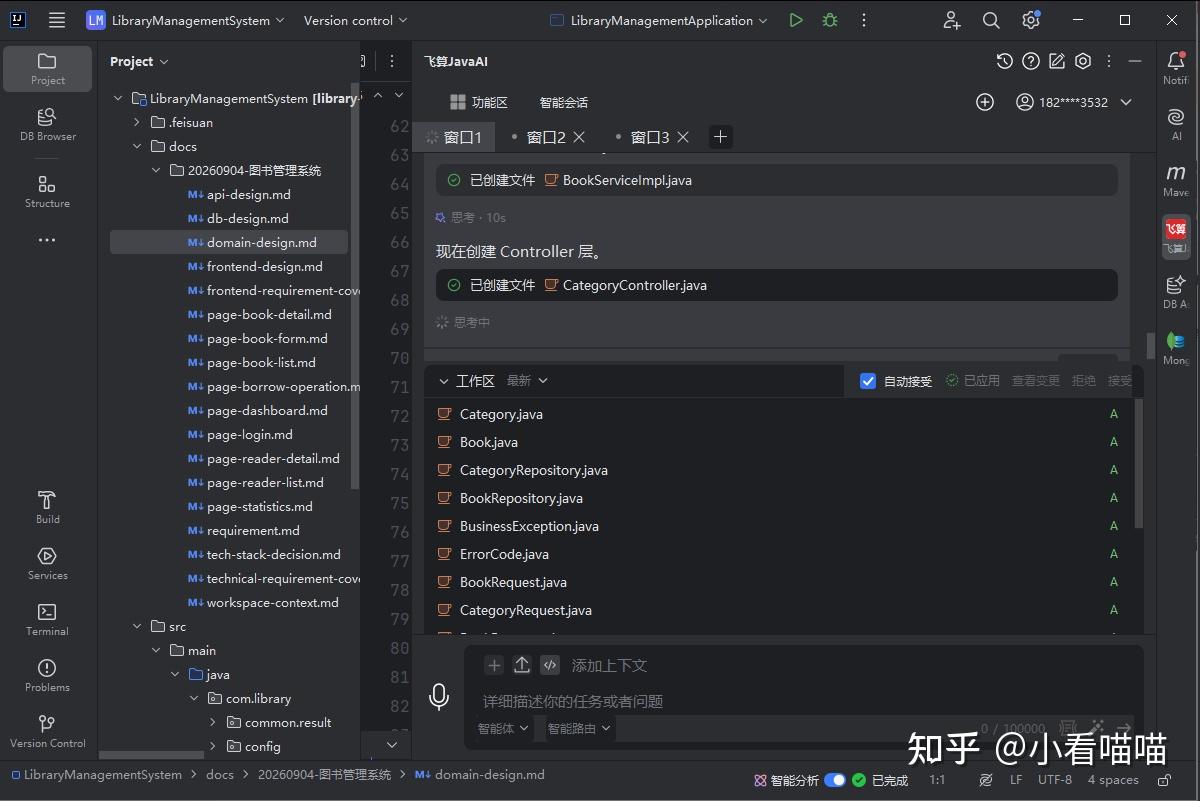
Task: Click the microphone voice input icon
Action: [x=438, y=697]
